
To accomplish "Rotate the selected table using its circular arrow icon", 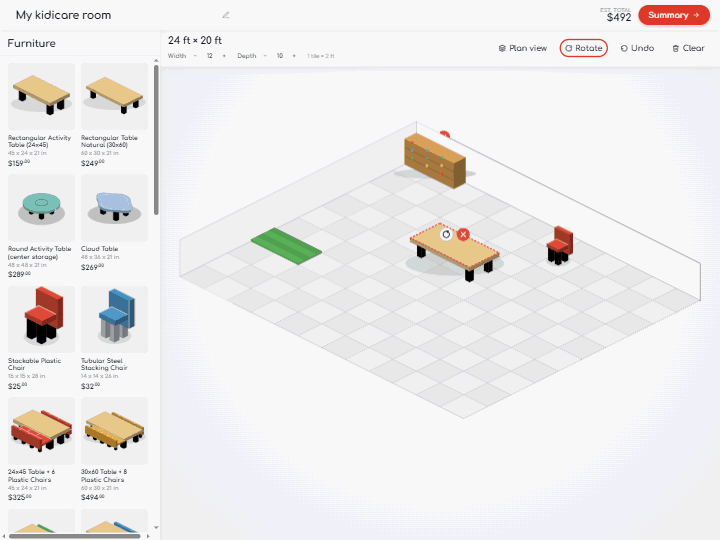I will click(x=446, y=235).
